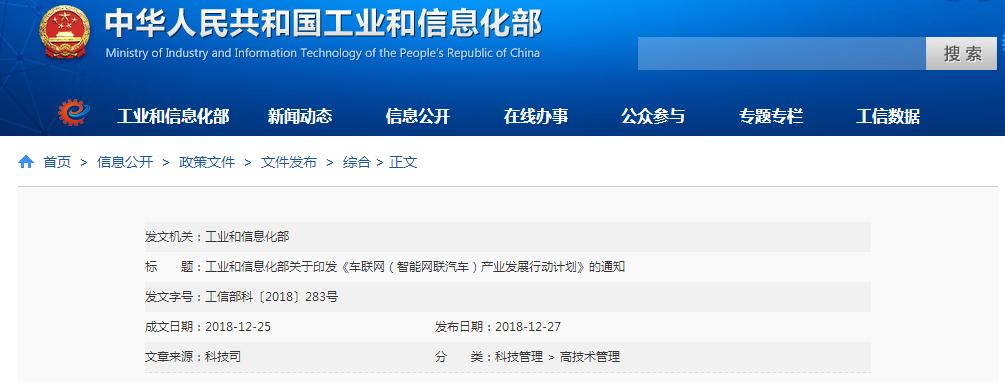1005x383 pixels.
Task: Open the 信息公开 navigation menu
Action: 418,117
